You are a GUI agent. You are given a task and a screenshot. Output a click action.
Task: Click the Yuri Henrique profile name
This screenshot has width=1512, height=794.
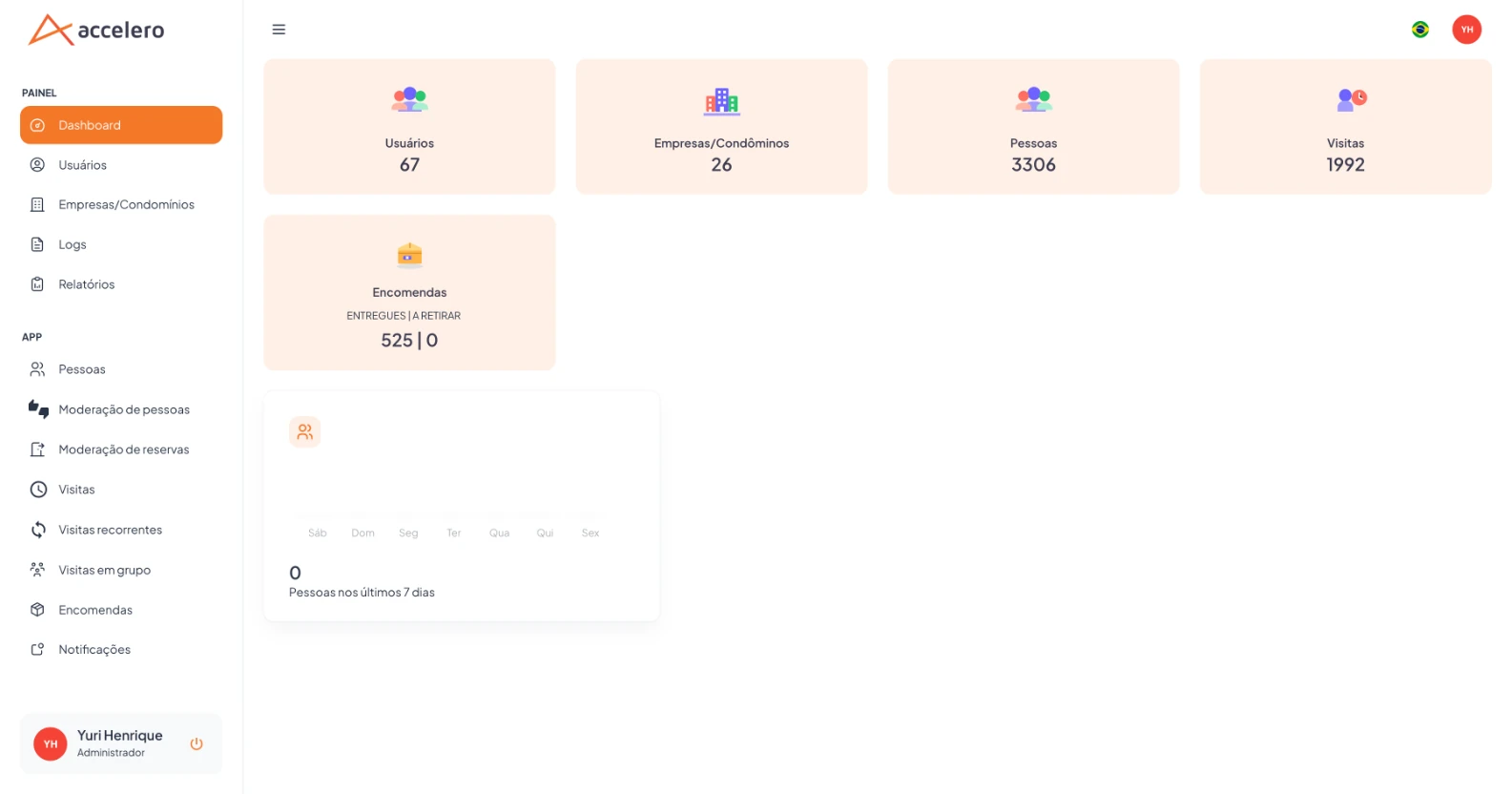tap(120, 735)
